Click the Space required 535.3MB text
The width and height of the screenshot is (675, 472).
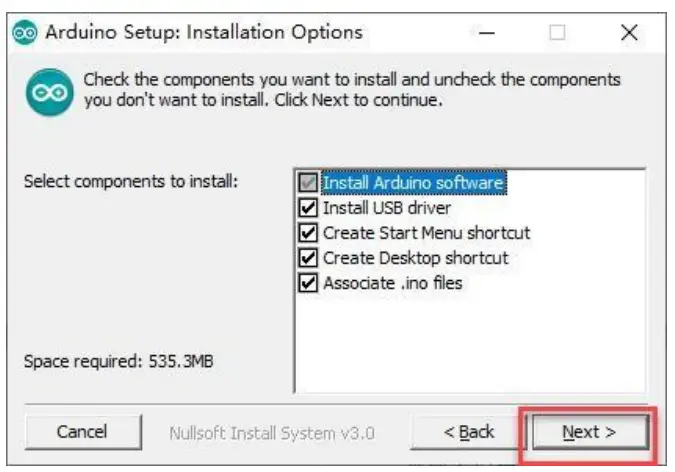[x=118, y=361]
